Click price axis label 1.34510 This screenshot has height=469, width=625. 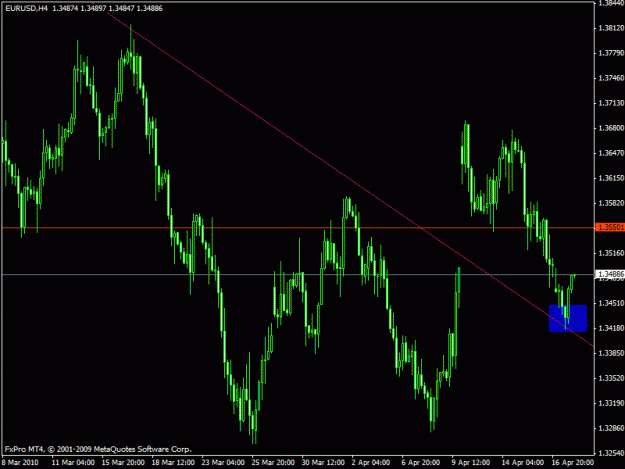[611, 303]
